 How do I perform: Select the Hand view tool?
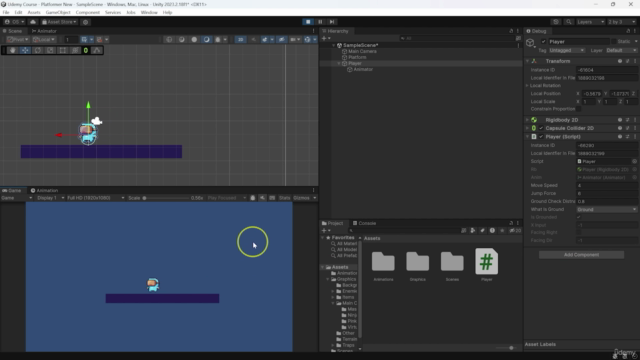click(13, 50)
